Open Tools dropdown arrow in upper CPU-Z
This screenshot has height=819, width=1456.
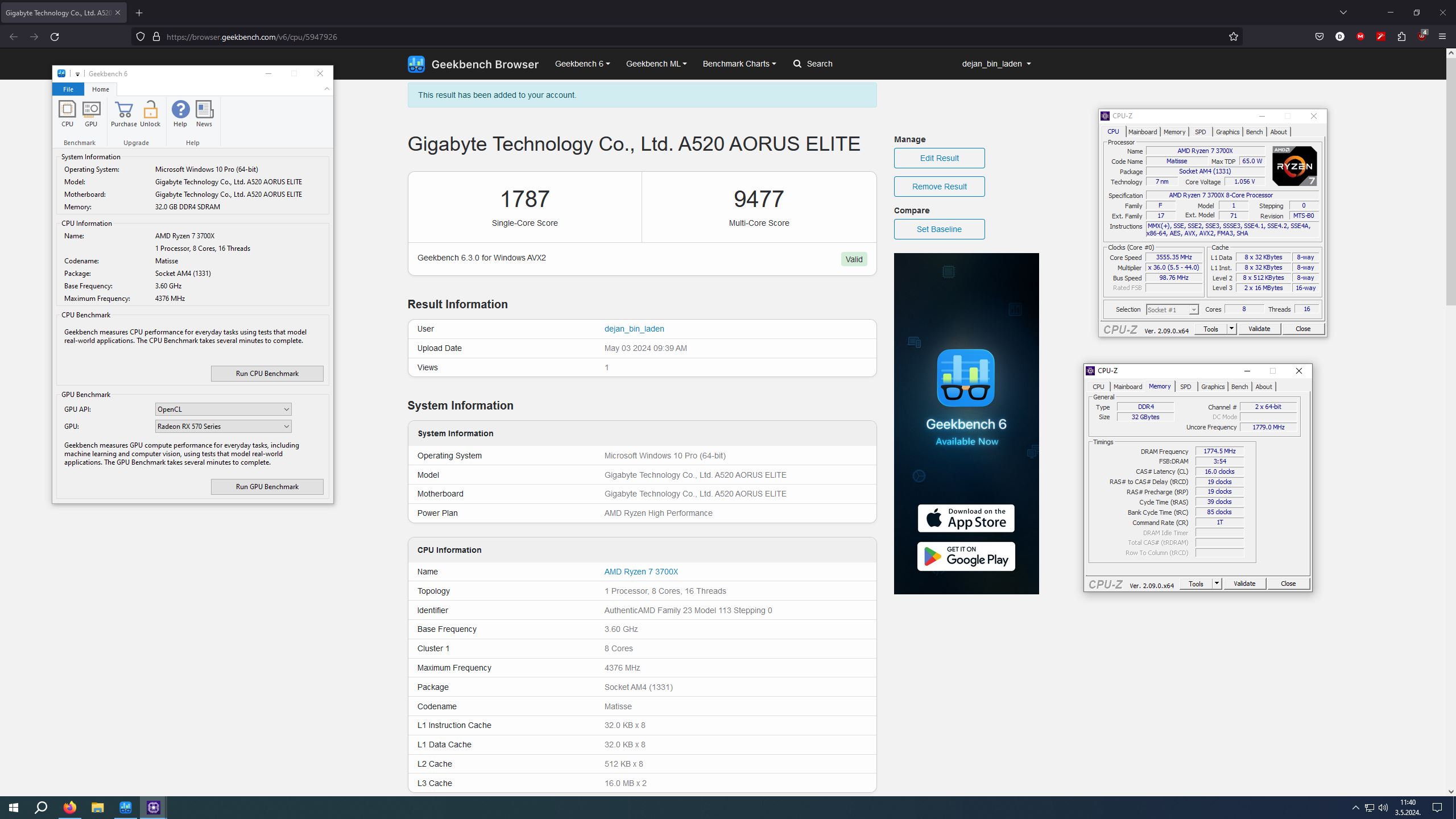pyautogui.click(x=1231, y=329)
